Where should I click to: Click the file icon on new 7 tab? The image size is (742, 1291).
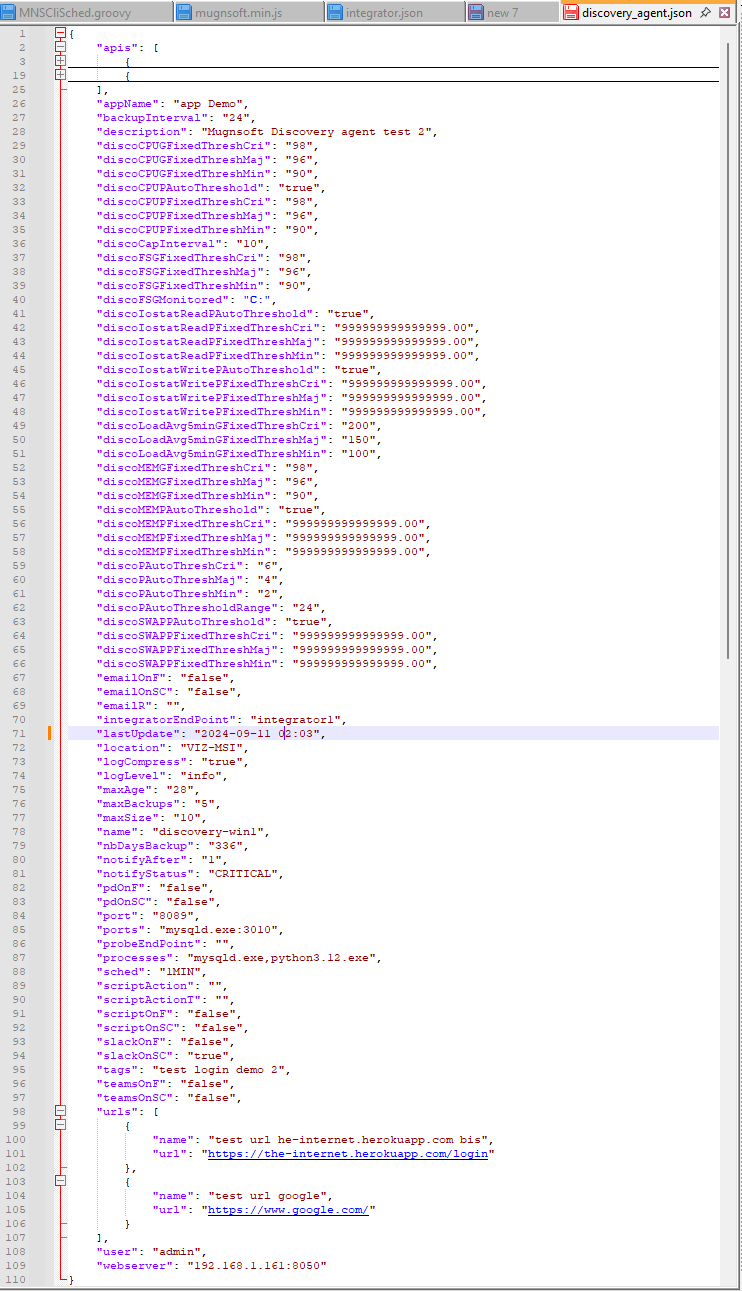[x=476, y=13]
